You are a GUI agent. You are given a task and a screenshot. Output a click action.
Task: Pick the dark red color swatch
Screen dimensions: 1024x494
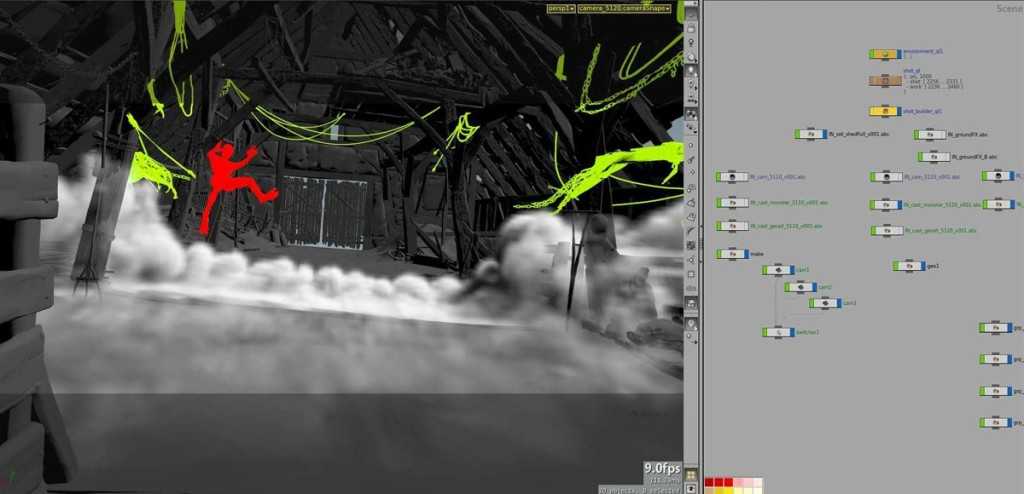click(x=709, y=482)
